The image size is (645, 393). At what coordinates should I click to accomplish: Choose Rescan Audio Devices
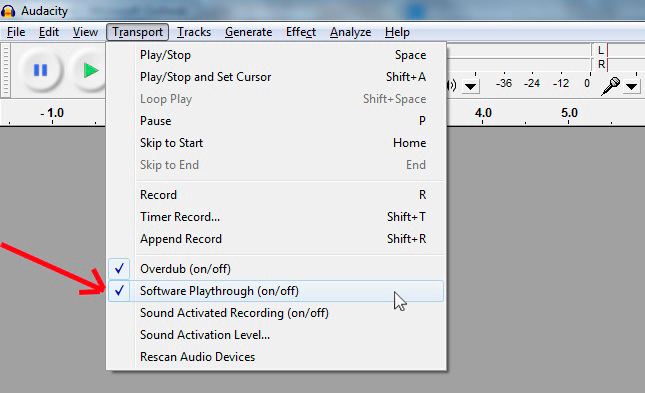click(276, 357)
